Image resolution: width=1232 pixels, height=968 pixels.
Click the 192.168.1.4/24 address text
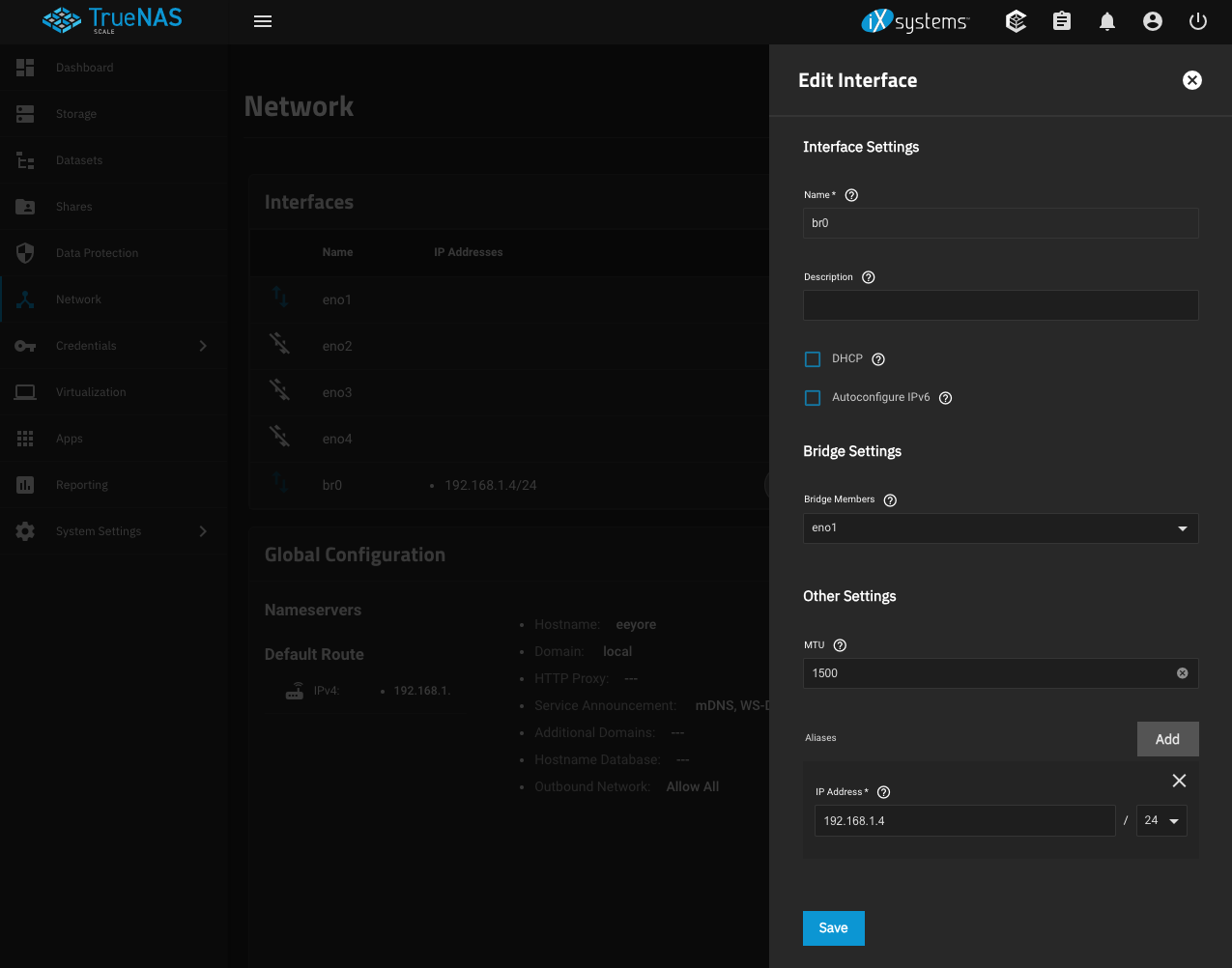pyautogui.click(x=491, y=485)
